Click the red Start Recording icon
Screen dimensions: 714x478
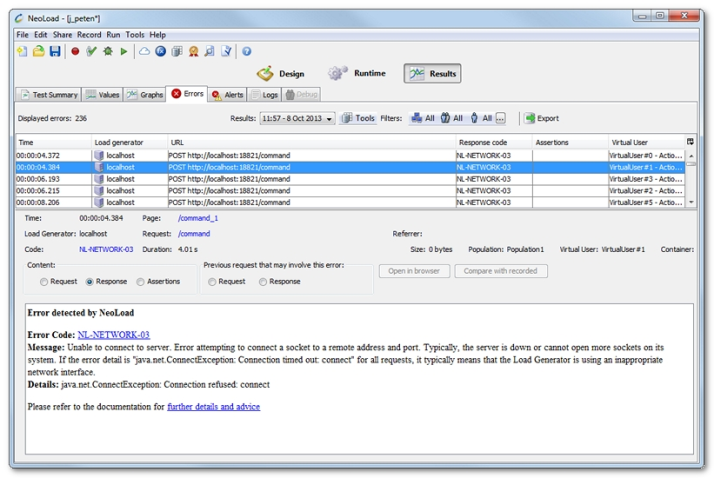click(x=75, y=51)
